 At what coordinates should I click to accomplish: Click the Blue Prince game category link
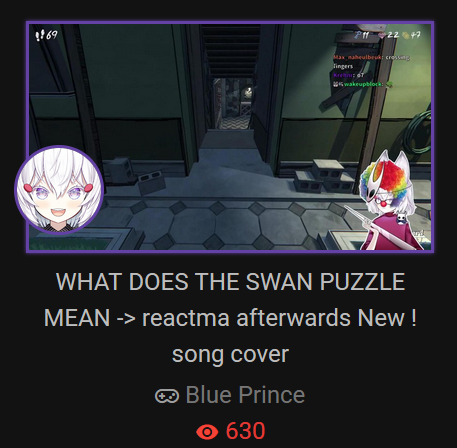245,395
